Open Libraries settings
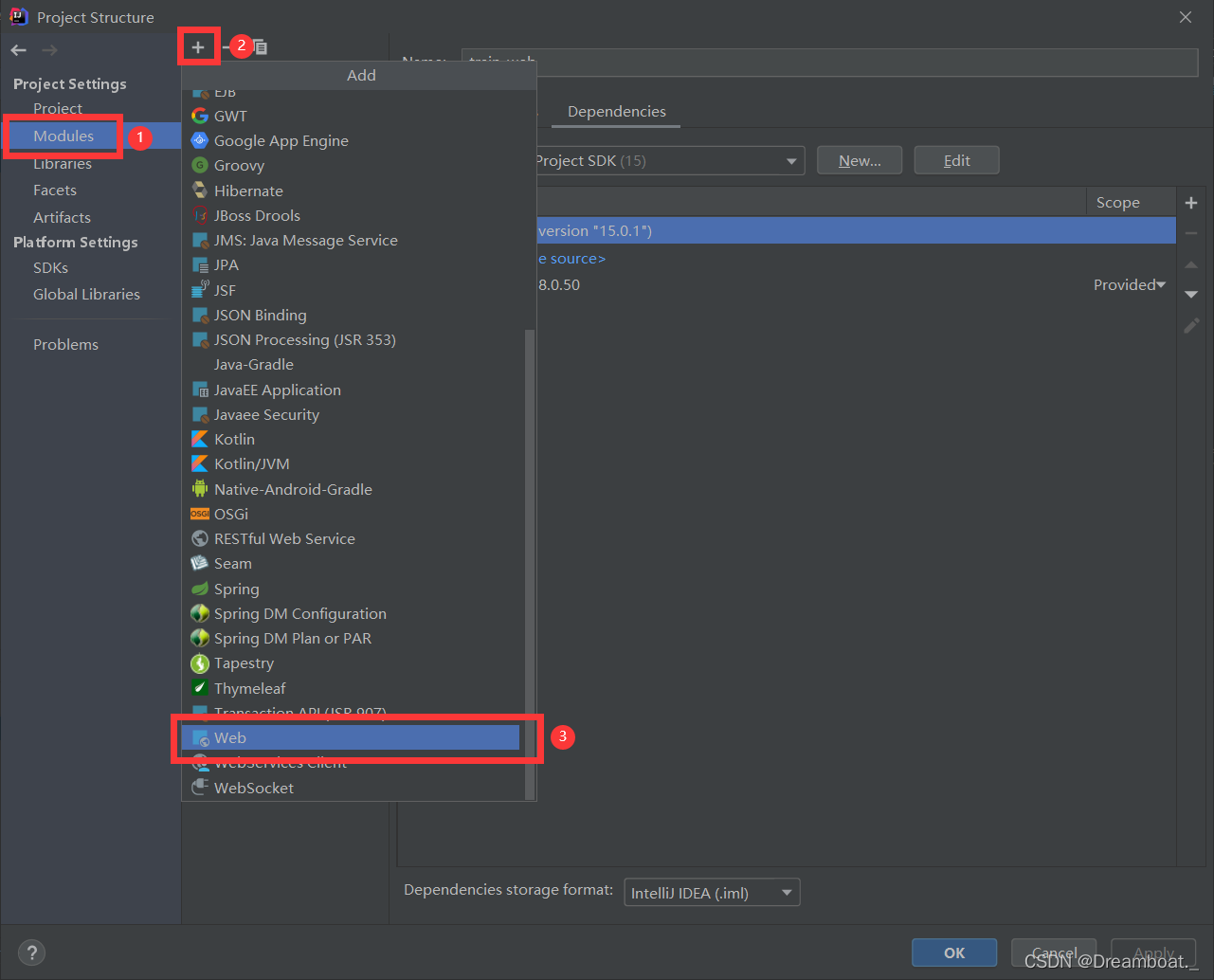The image size is (1214, 980). pos(63,163)
